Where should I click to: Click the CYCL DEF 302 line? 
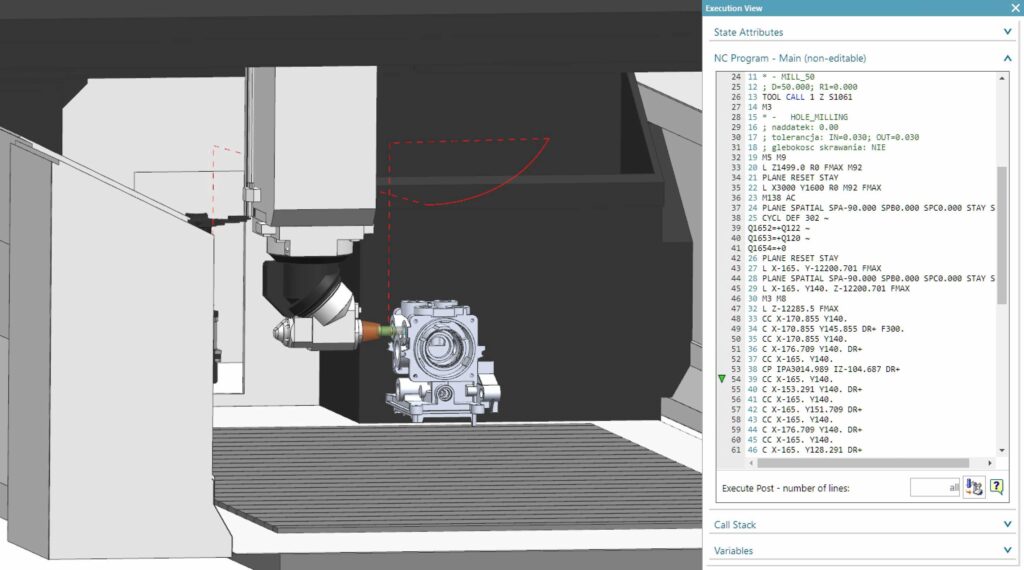click(795, 218)
